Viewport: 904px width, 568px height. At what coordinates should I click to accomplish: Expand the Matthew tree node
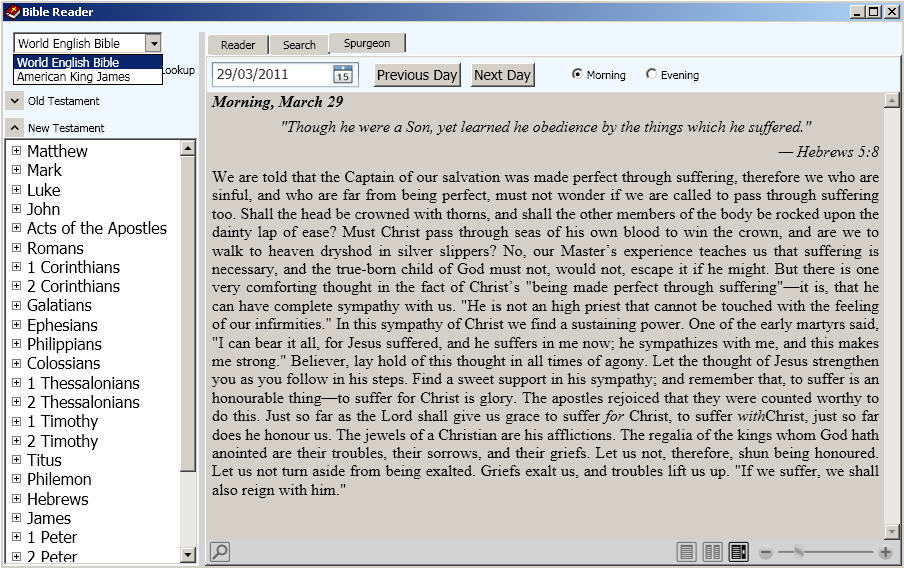16,151
